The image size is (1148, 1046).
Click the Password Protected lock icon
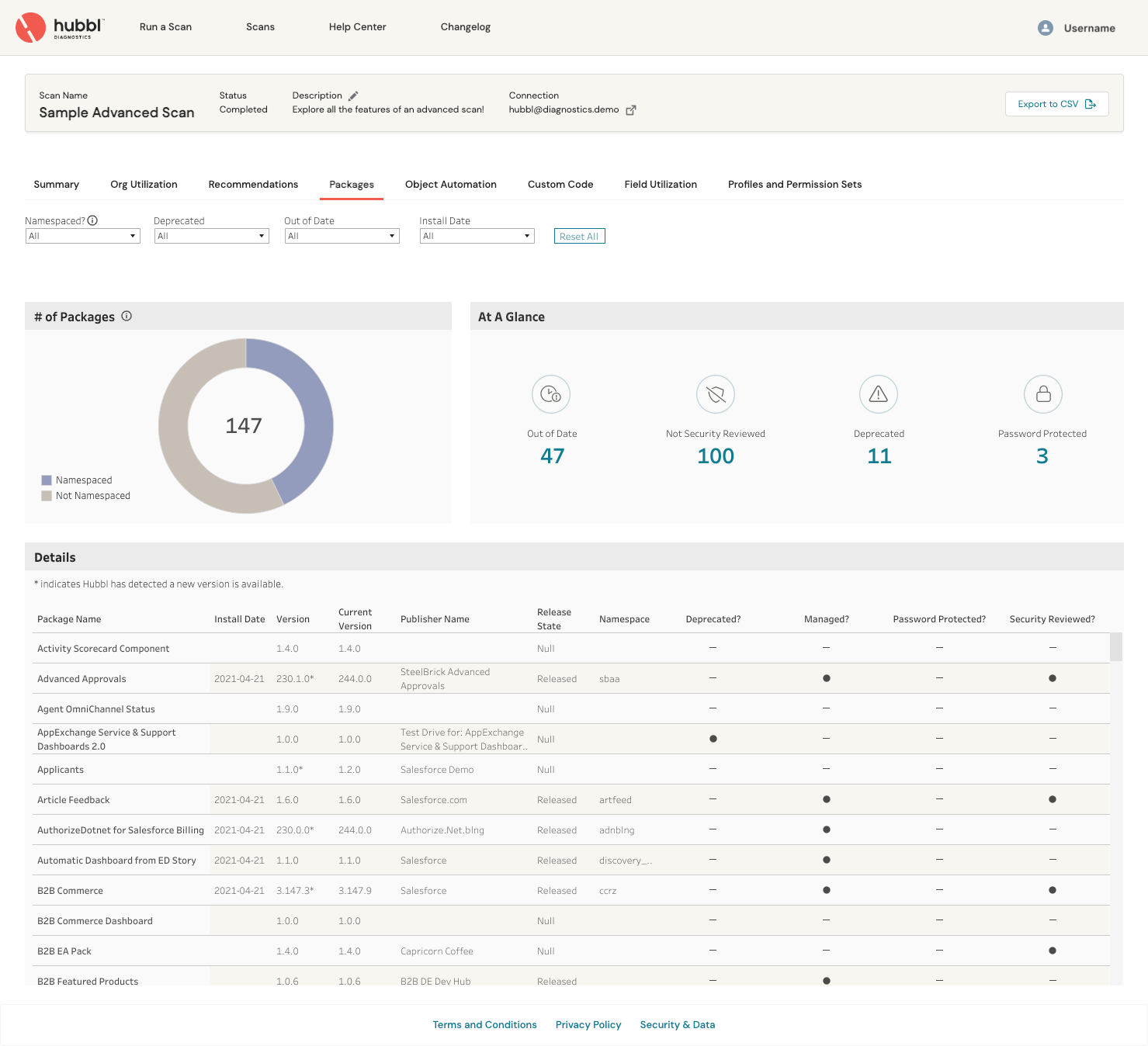click(x=1042, y=394)
